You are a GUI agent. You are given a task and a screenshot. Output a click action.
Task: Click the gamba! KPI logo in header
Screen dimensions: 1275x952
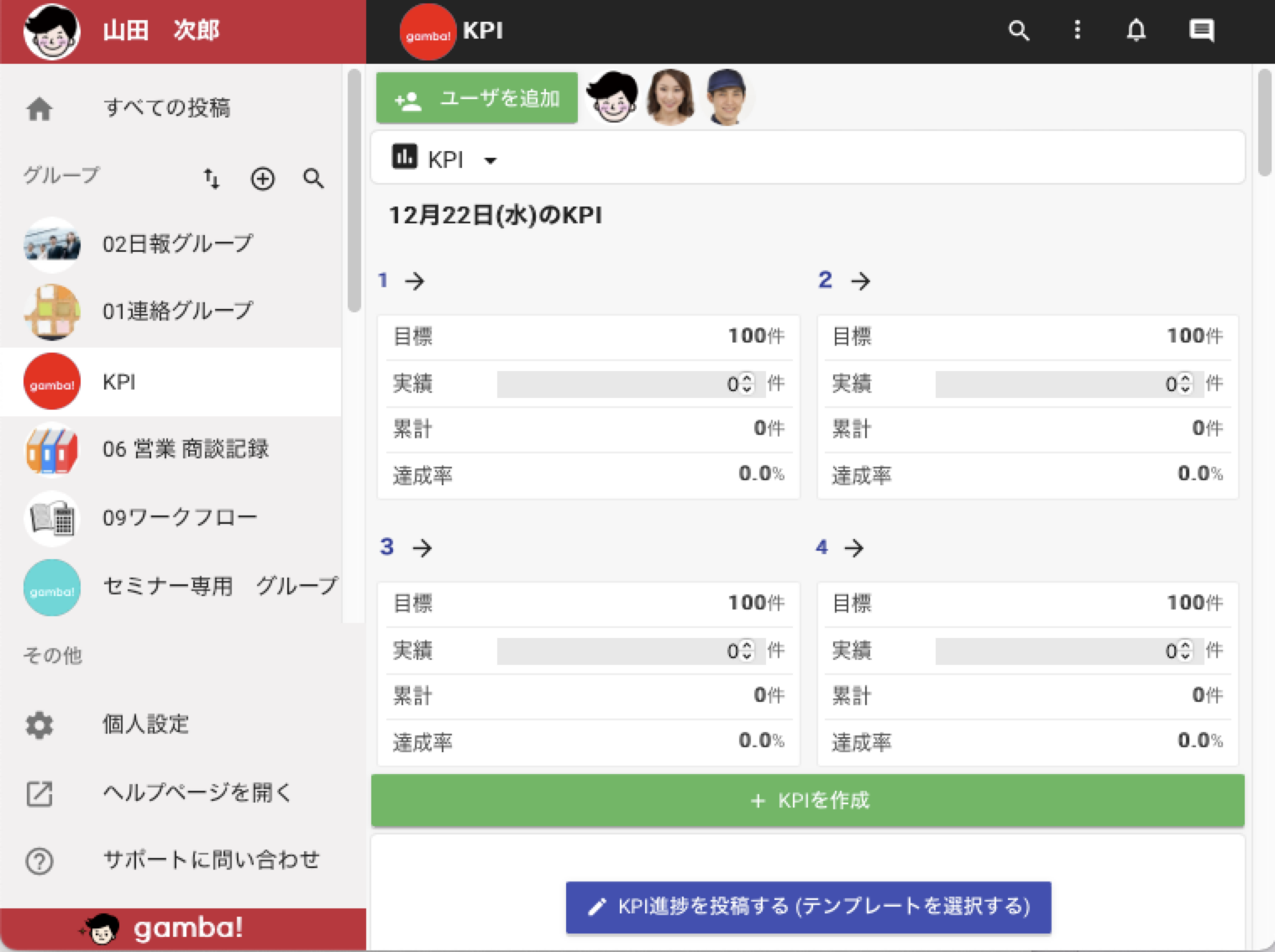coord(428,32)
